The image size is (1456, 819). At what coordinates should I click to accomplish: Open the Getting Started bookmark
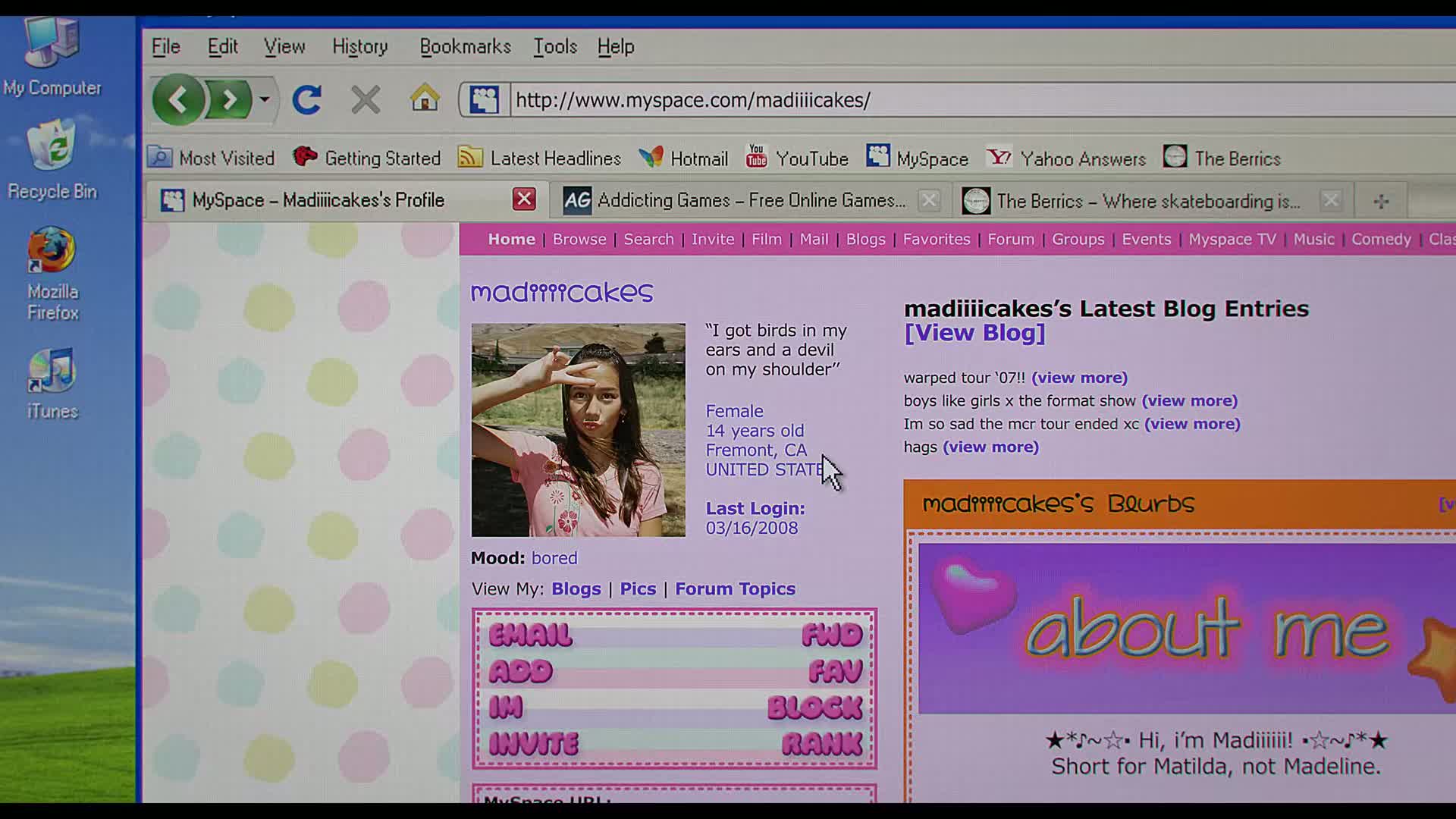click(x=367, y=158)
